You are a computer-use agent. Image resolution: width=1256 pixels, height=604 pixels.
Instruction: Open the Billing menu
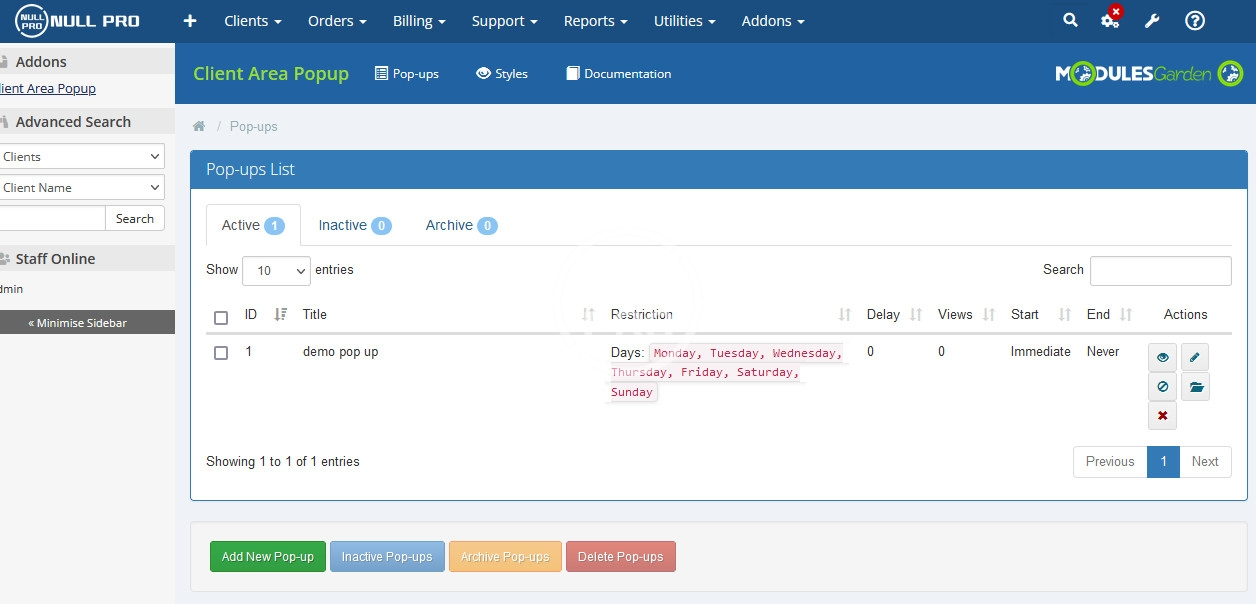pos(418,21)
